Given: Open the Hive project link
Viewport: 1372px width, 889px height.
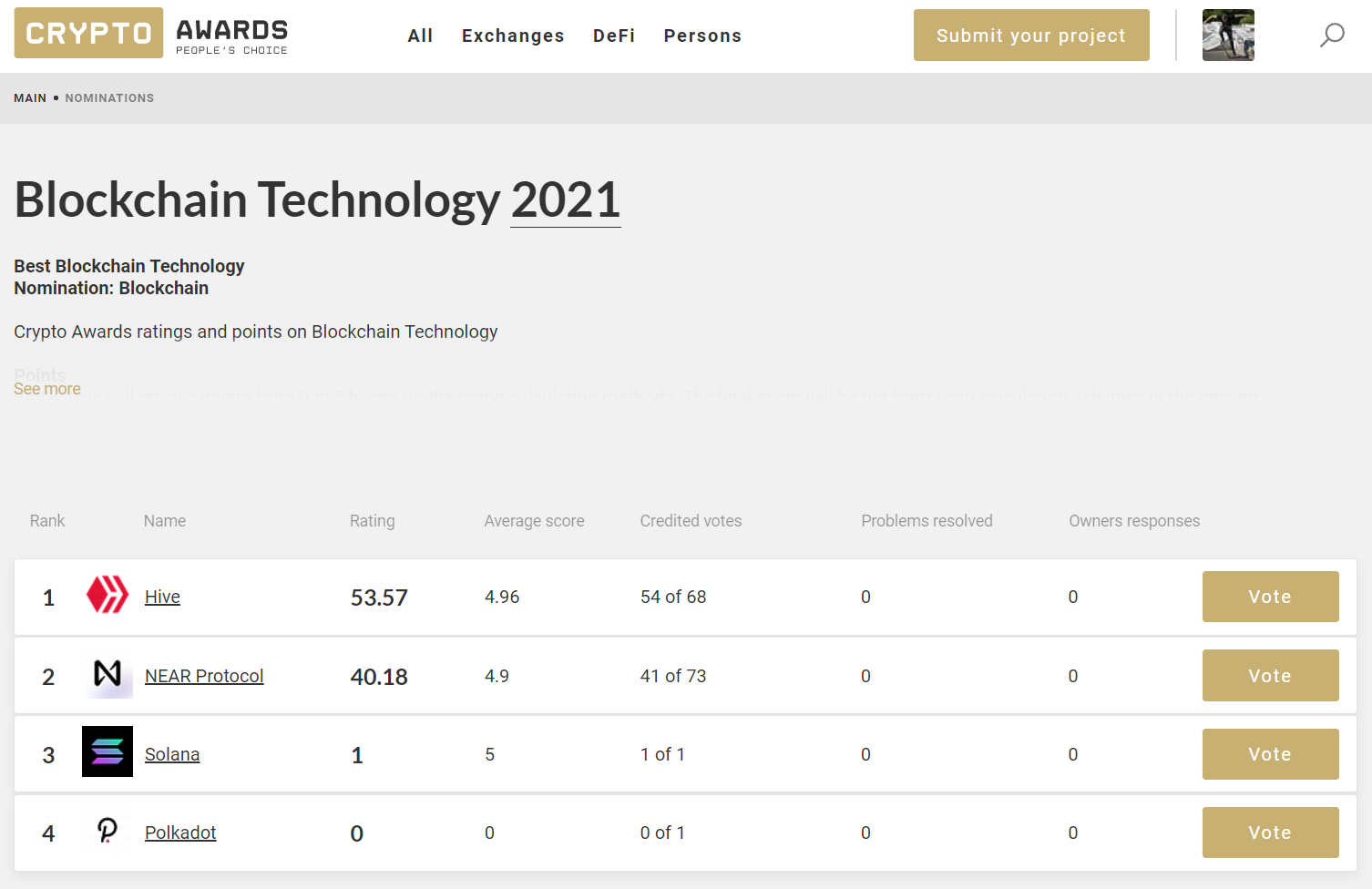Looking at the screenshot, I should coord(162,597).
